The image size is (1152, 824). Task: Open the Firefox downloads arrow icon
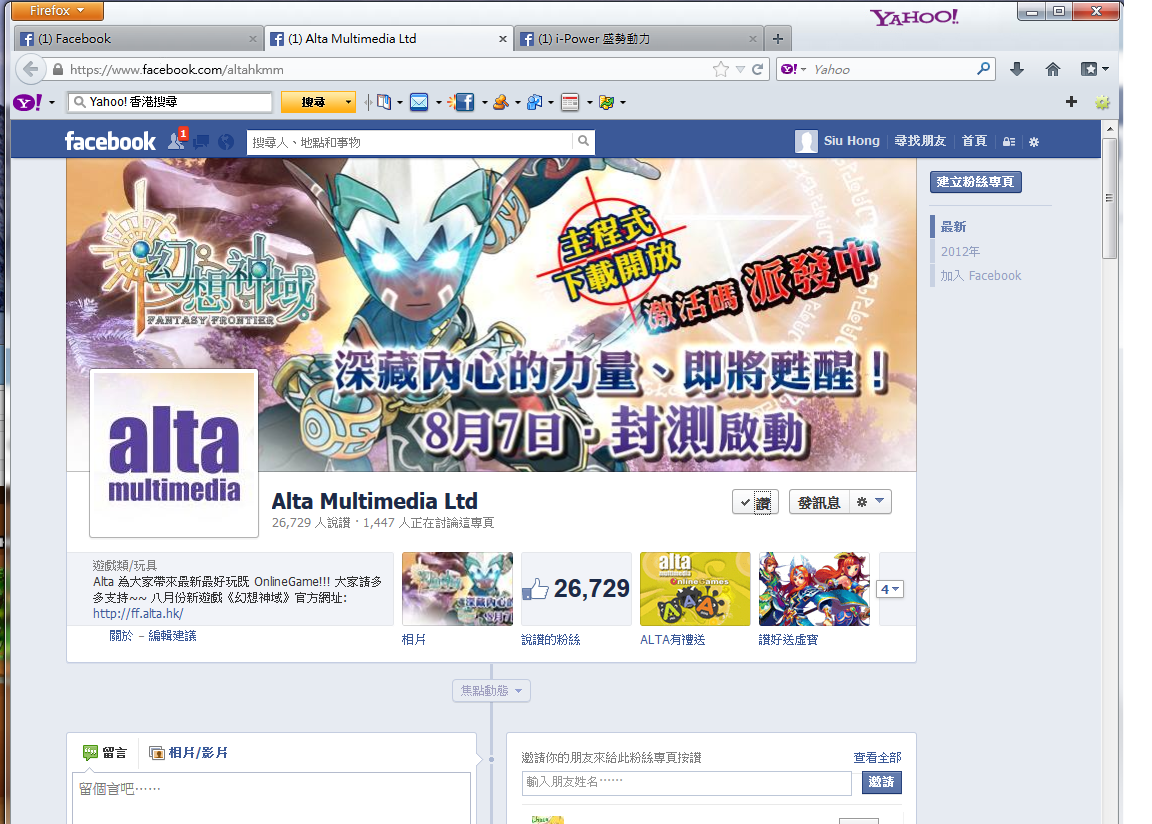(1017, 69)
